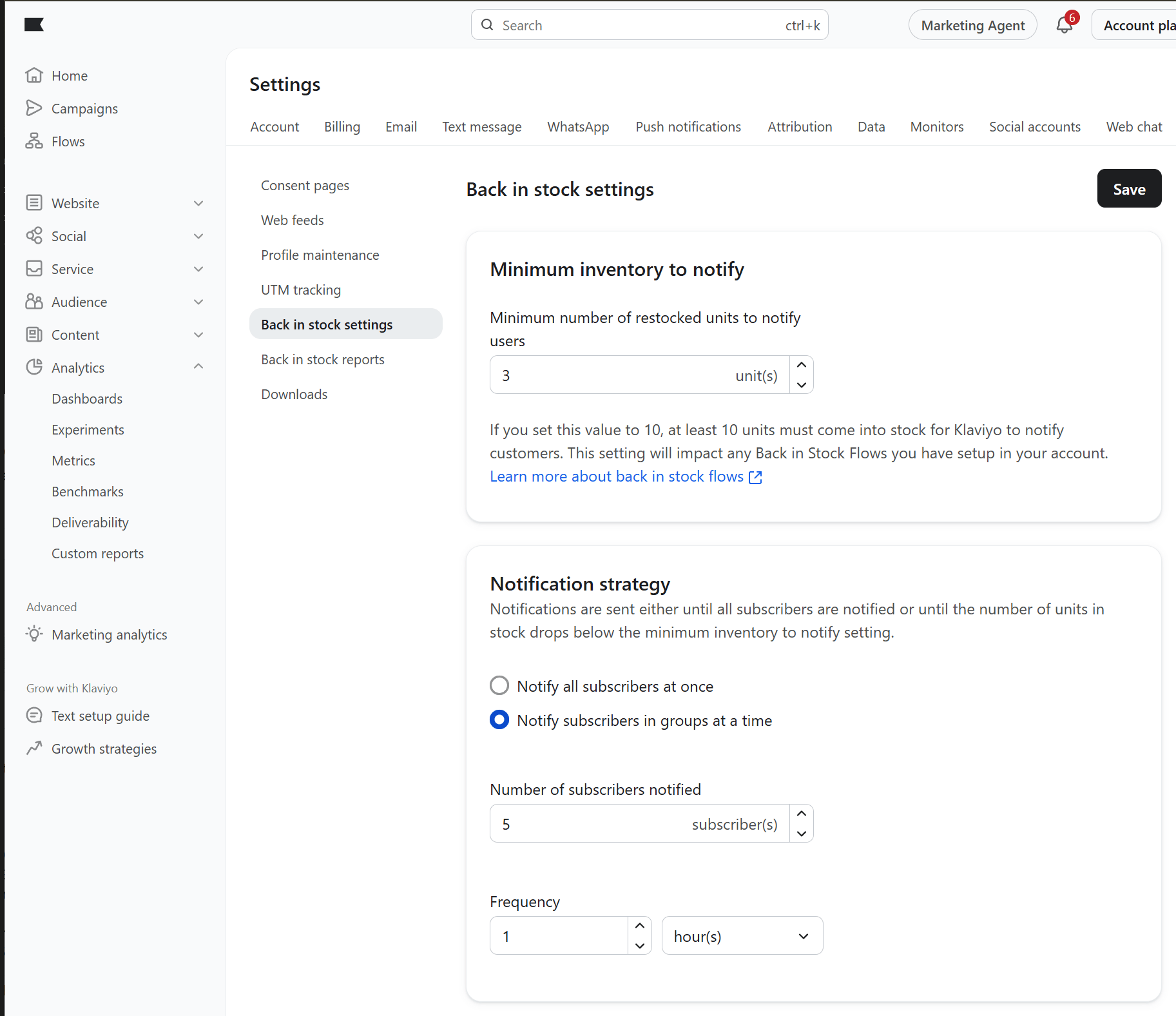The image size is (1176, 1016).
Task: Select Notify subscribers in groups at a time
Action: click(499, 719)
